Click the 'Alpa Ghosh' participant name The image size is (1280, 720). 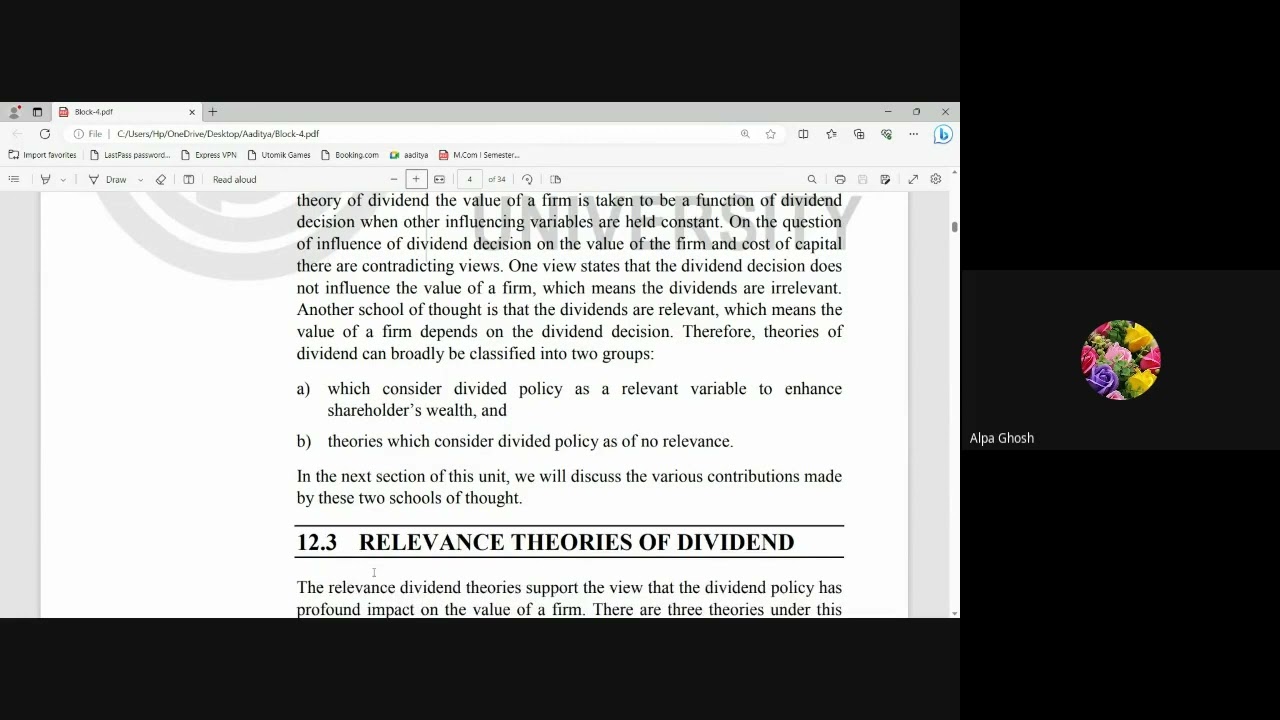(x=1002, y=438)
